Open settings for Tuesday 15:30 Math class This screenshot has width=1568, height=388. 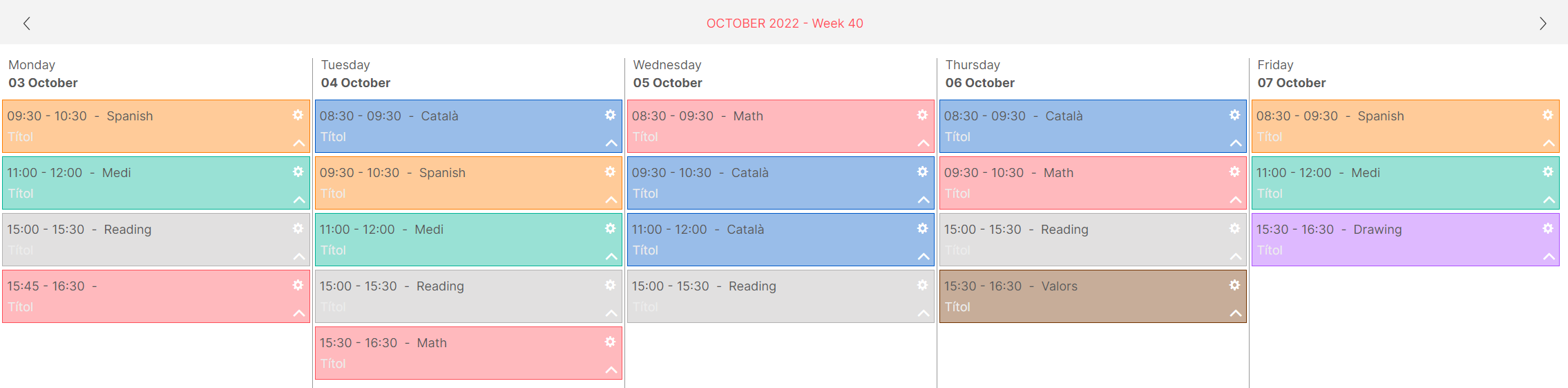pos(610,342)
